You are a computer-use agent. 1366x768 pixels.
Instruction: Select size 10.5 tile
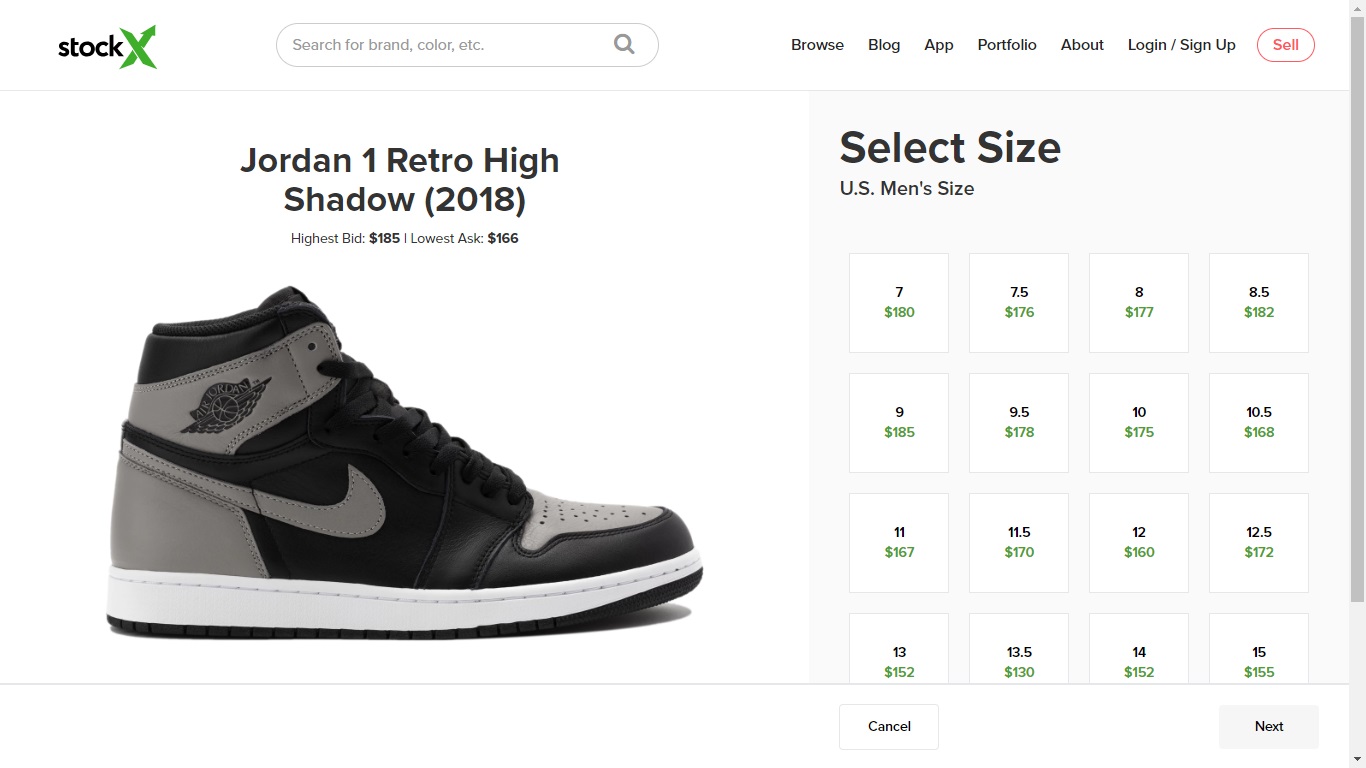1259,423
